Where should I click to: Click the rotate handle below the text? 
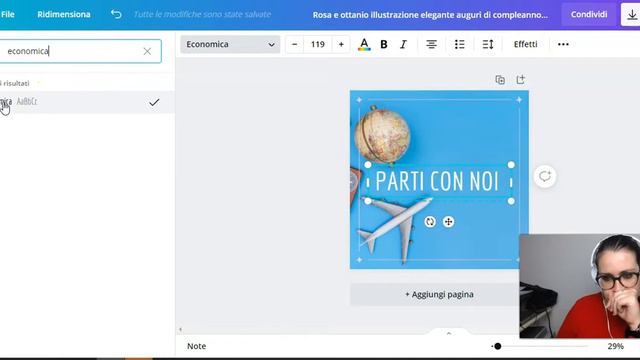tap(430, 222)
